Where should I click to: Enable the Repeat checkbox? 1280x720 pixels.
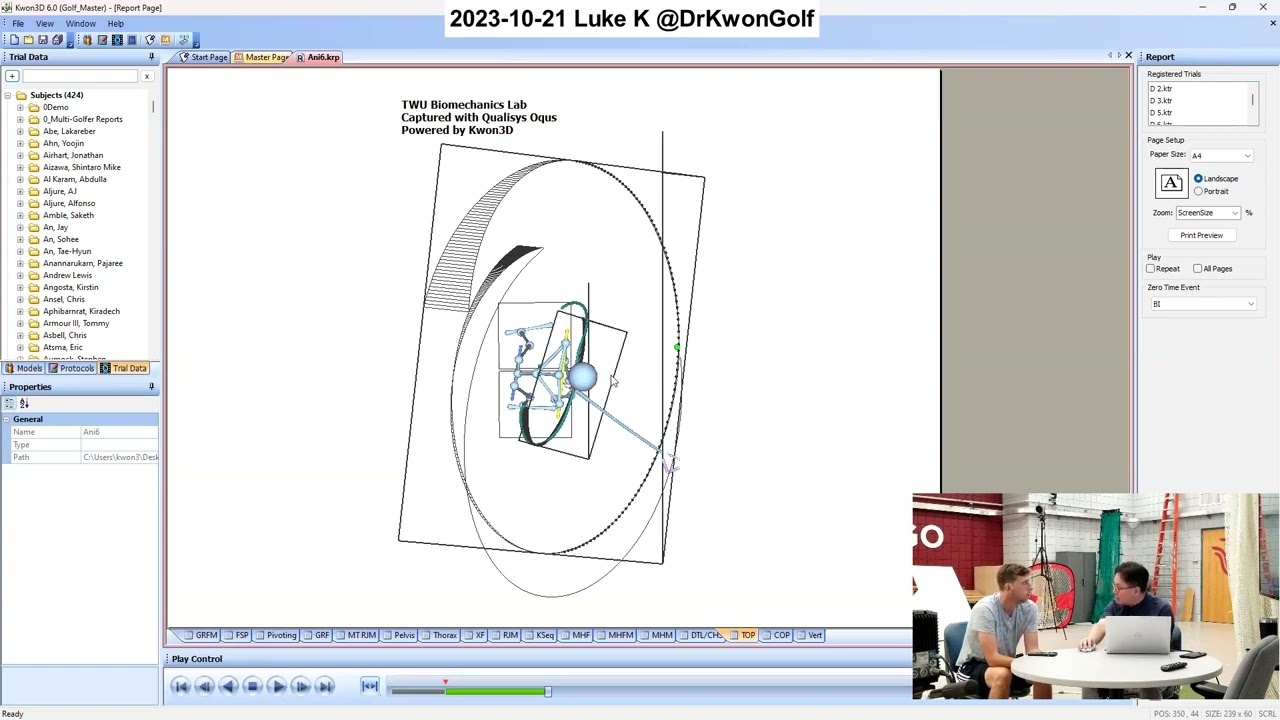[x=1151, y=269]
